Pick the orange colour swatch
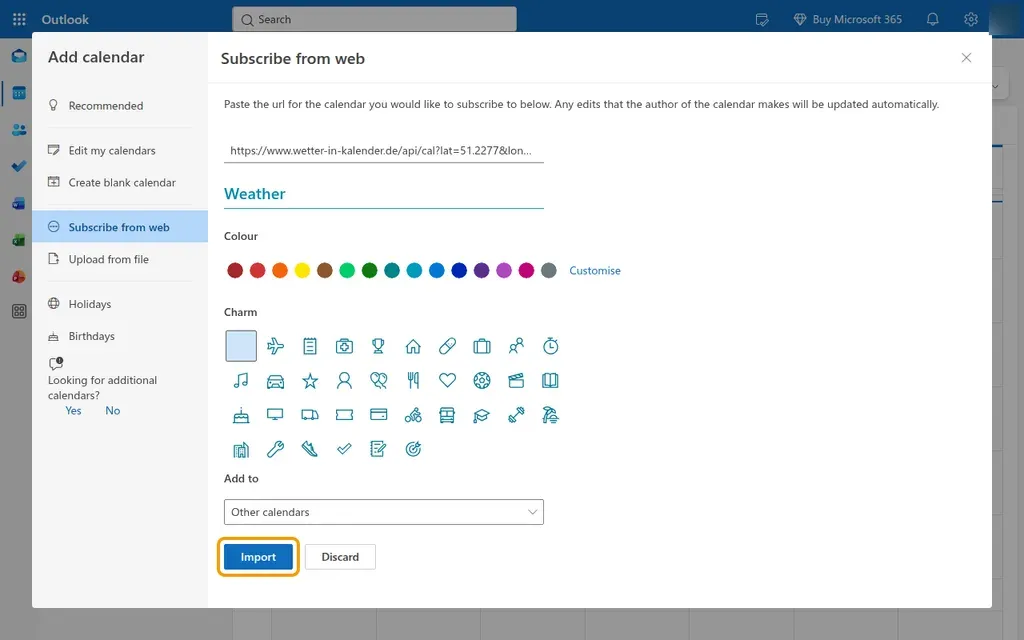This screenshot has height=640, width=1024. click(x=280, y=270)
